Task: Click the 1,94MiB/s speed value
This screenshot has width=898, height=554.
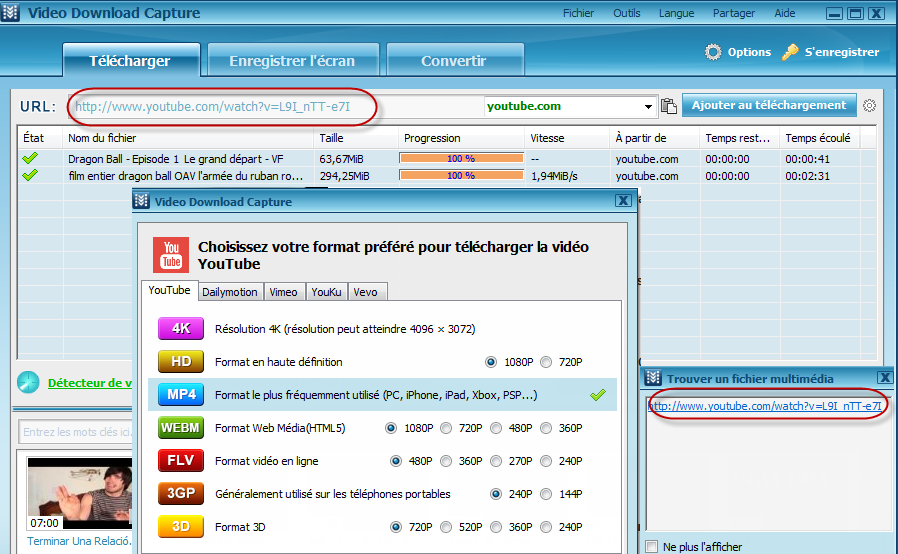Action: (x=554, y=176)
